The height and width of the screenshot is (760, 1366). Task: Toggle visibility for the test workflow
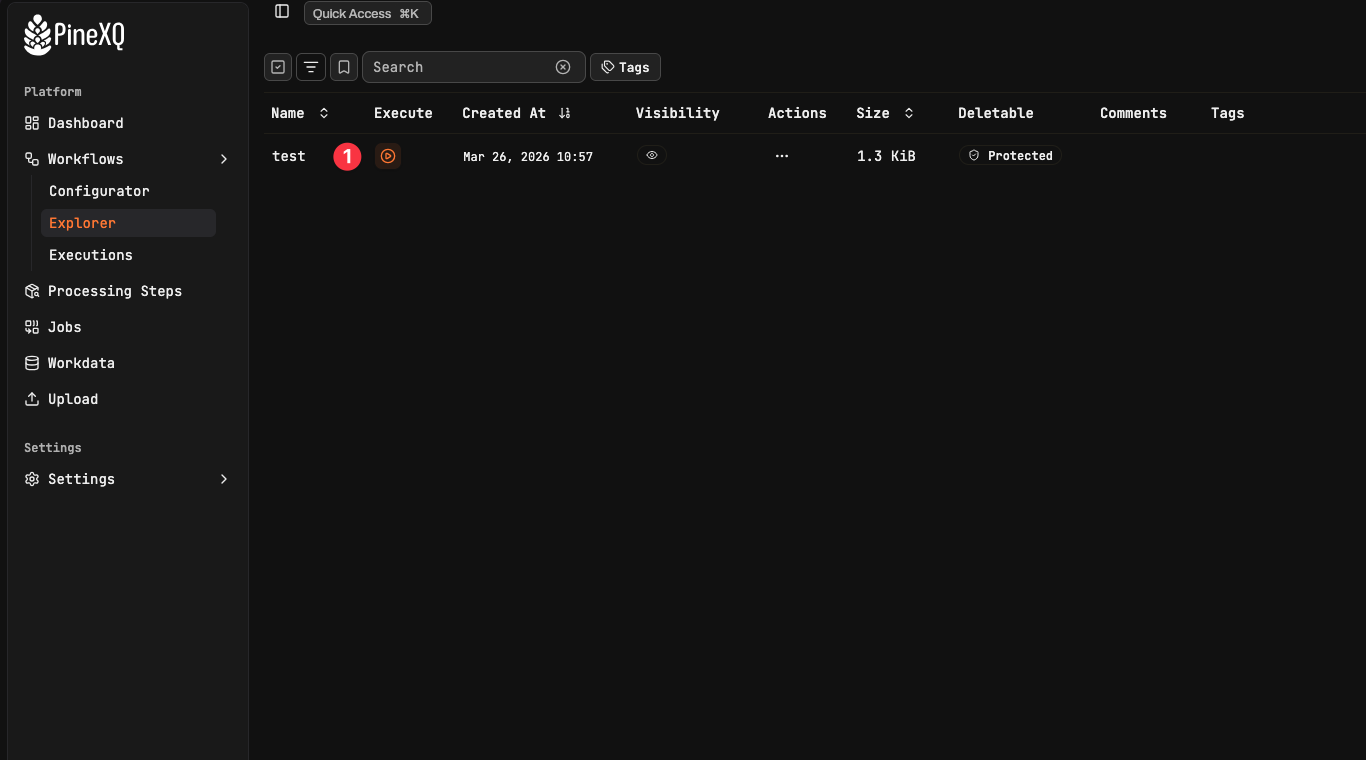[652, 156]
